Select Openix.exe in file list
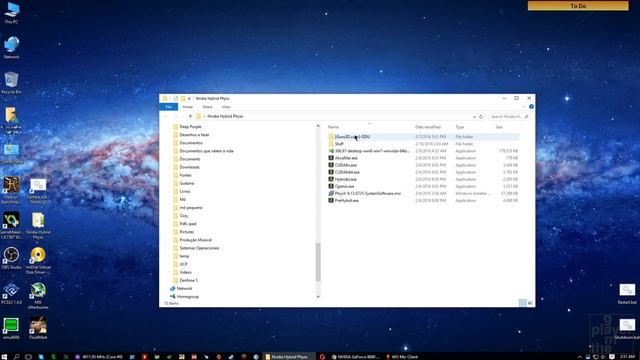The height and width of the screenshot is (360, 640). pyautogui.click(x=344, y=186)
